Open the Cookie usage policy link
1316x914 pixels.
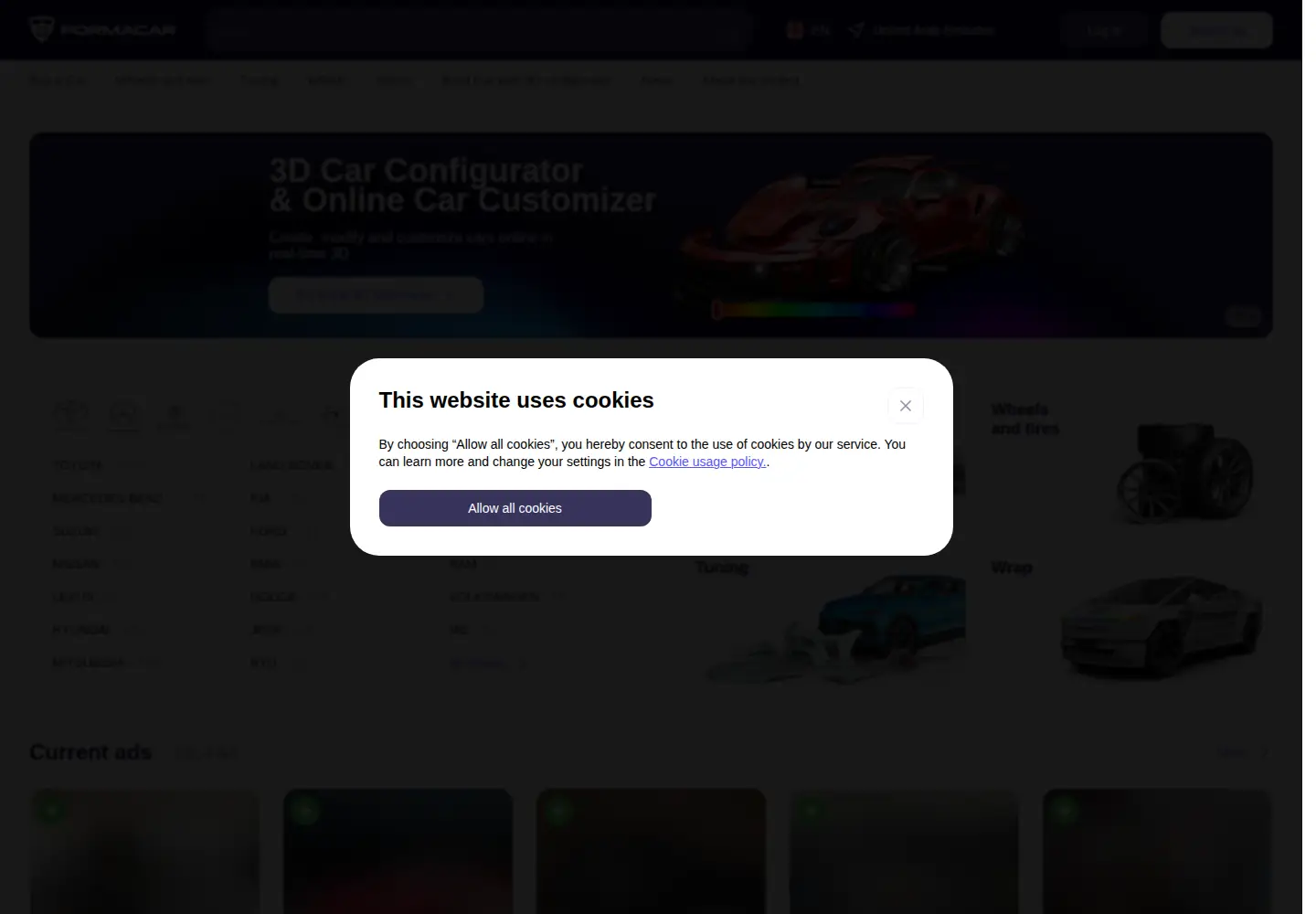tap(708, 462)
